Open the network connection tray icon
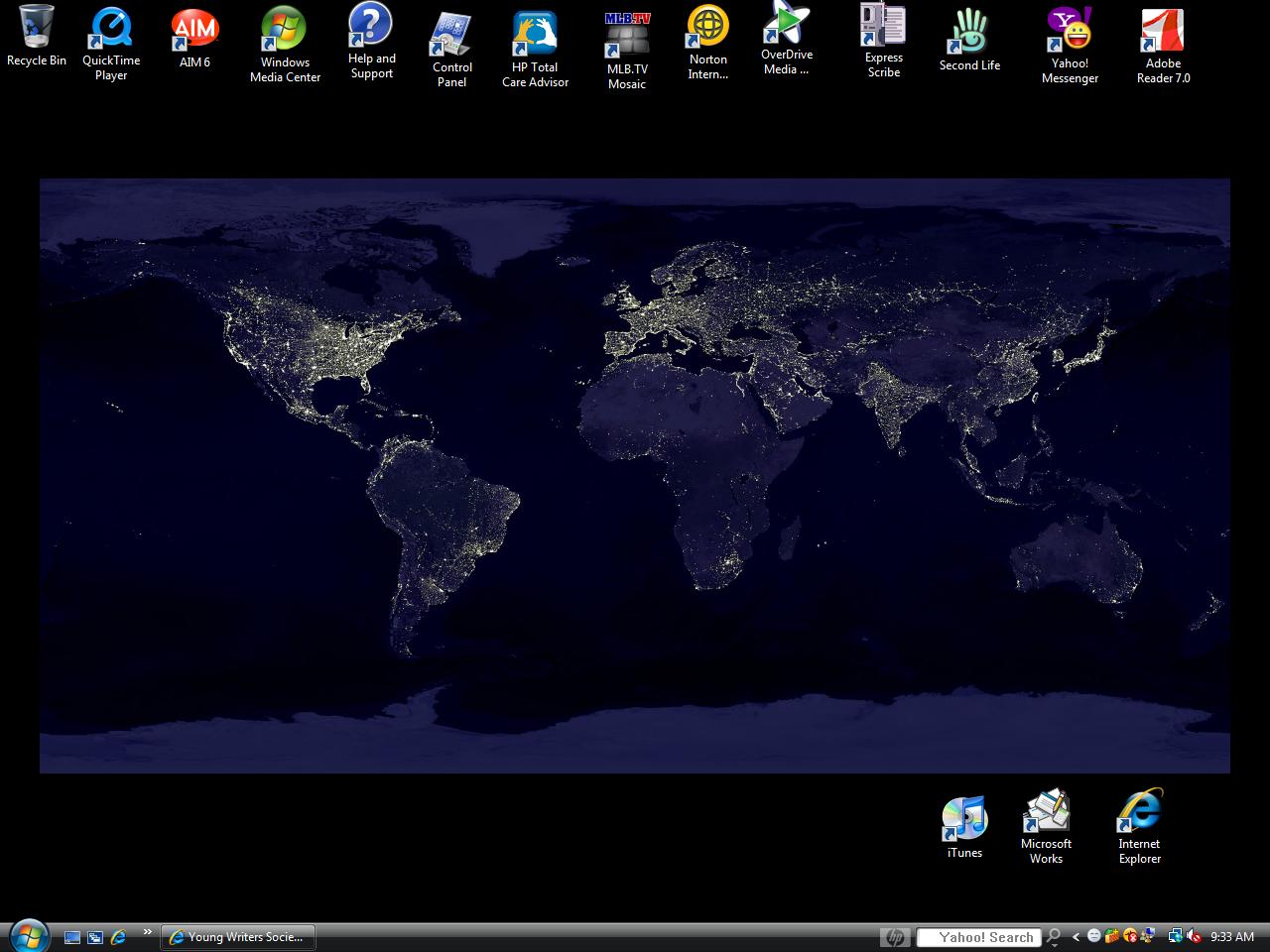This screenshot has width=1270, height=952. point(1176,936)
